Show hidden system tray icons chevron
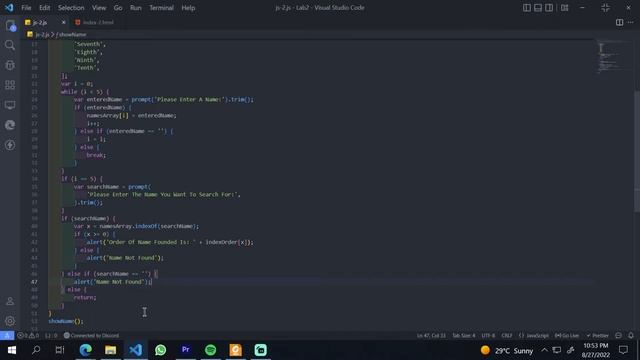 (544, 350)
